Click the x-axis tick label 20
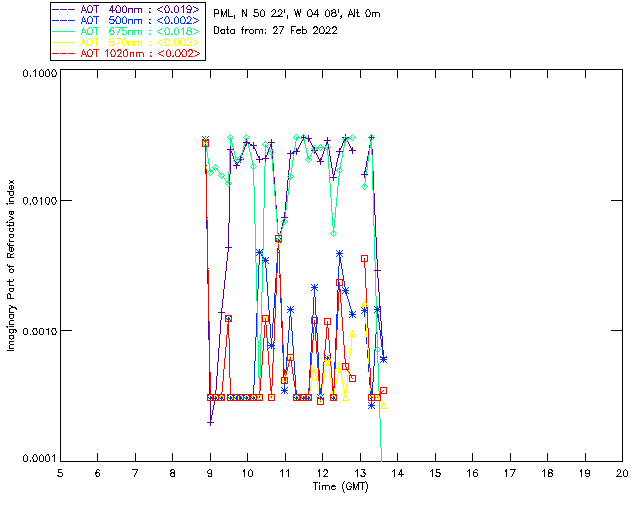640x512 pixels. click(x=621, y=473)
